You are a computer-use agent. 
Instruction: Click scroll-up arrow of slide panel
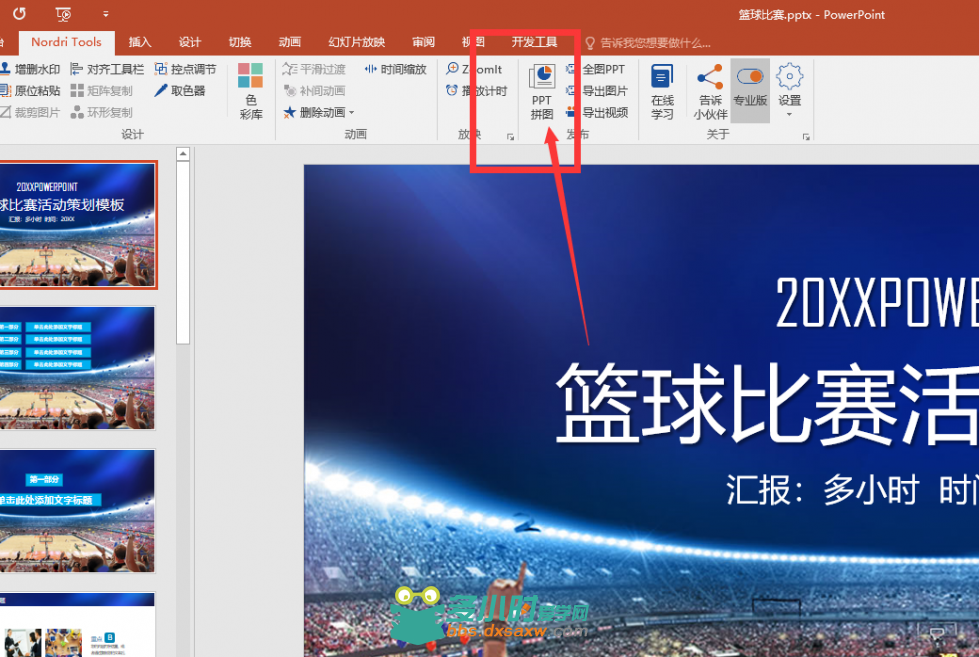tap(183, 154)
